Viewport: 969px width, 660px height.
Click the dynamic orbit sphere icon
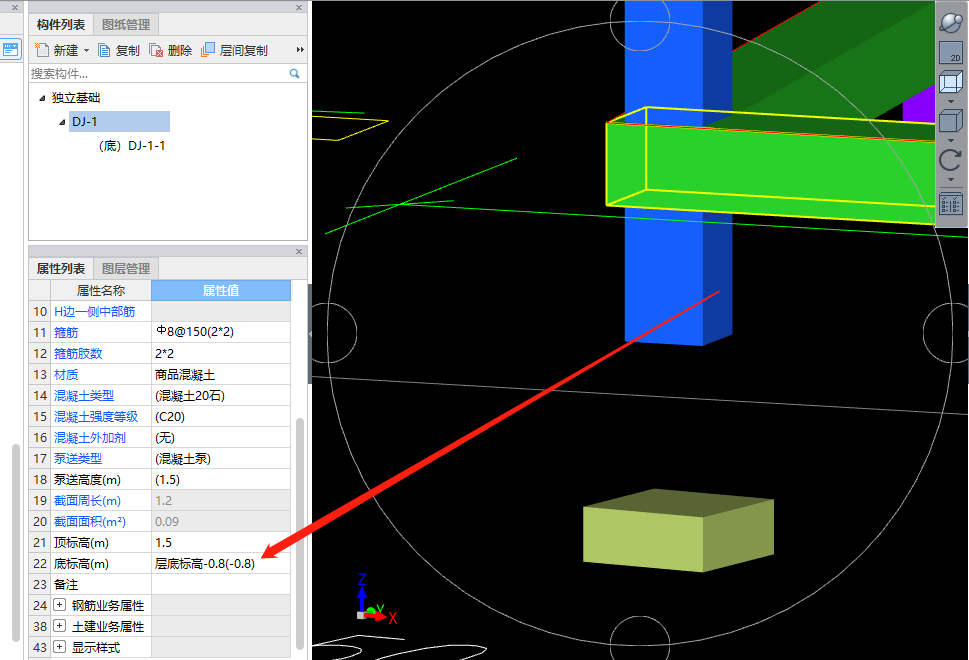pos(951,22)
